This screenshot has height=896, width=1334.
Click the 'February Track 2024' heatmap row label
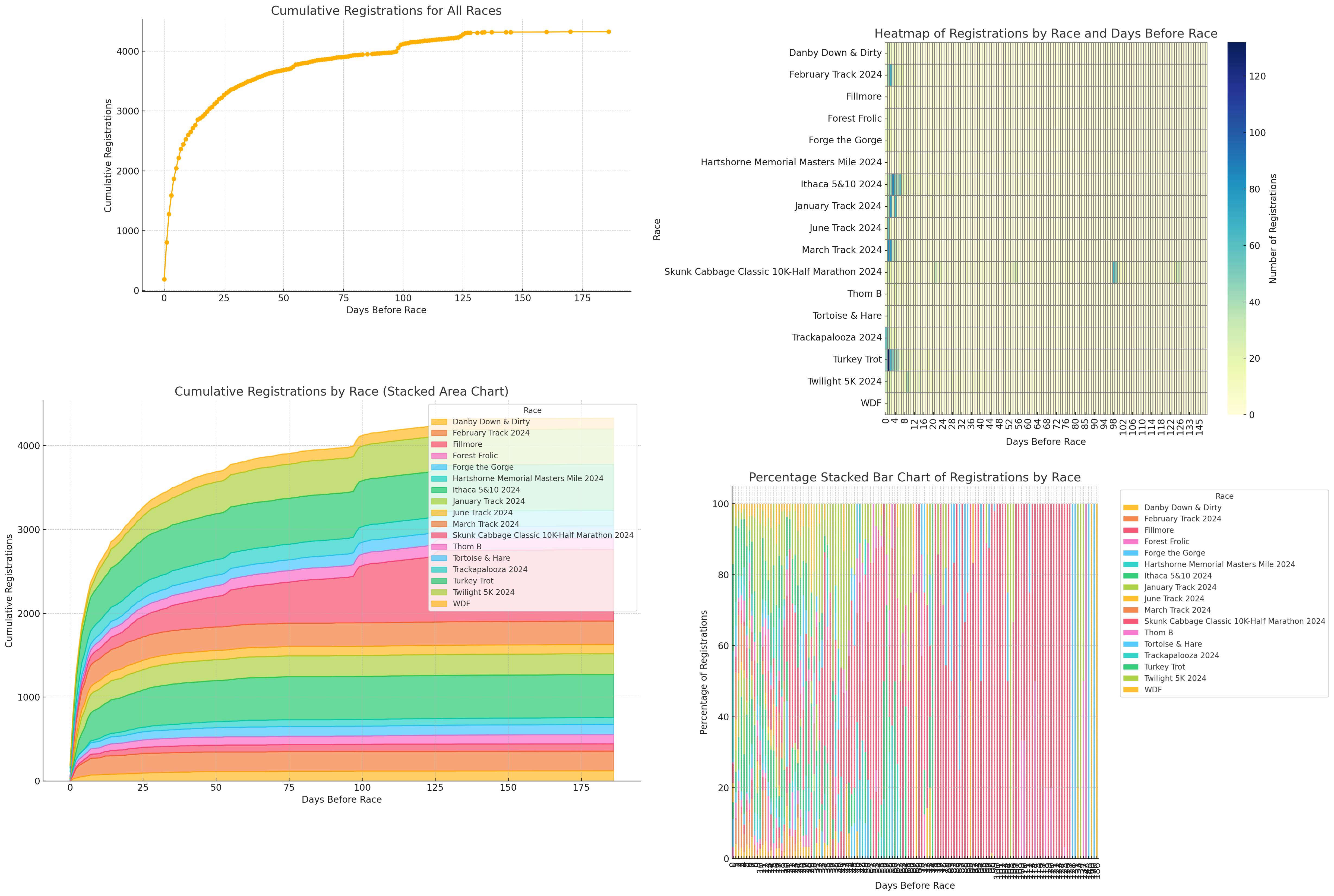click(x=835, y=74)
